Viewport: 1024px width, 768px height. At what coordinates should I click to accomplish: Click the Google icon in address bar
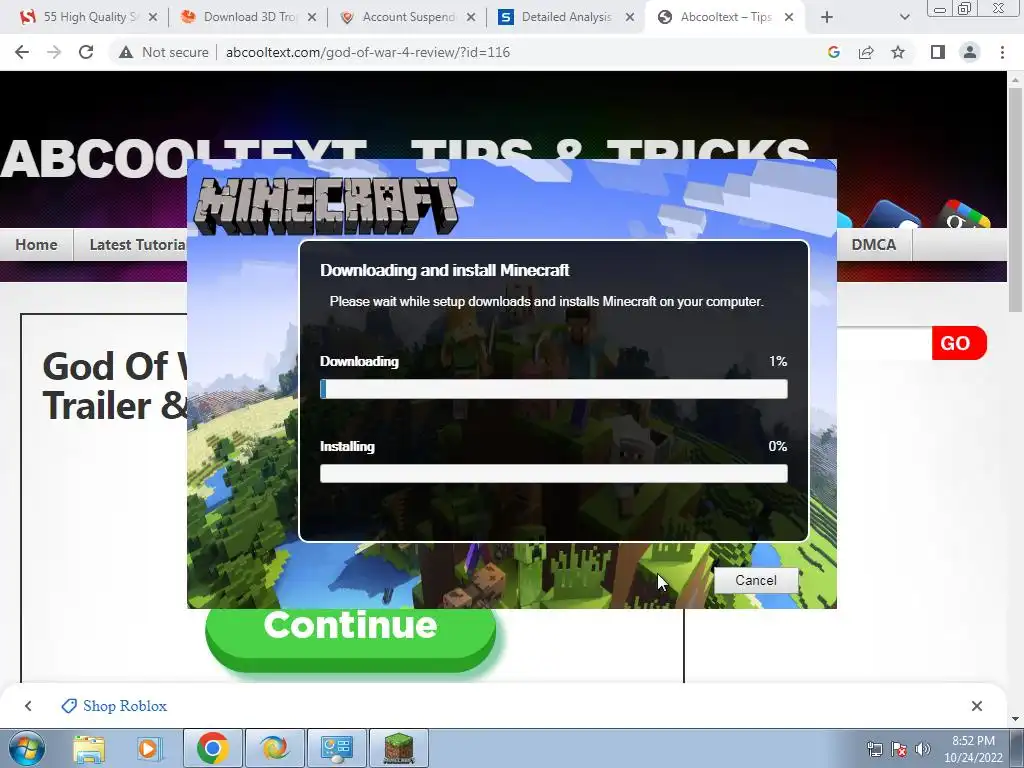click(833, 52)
